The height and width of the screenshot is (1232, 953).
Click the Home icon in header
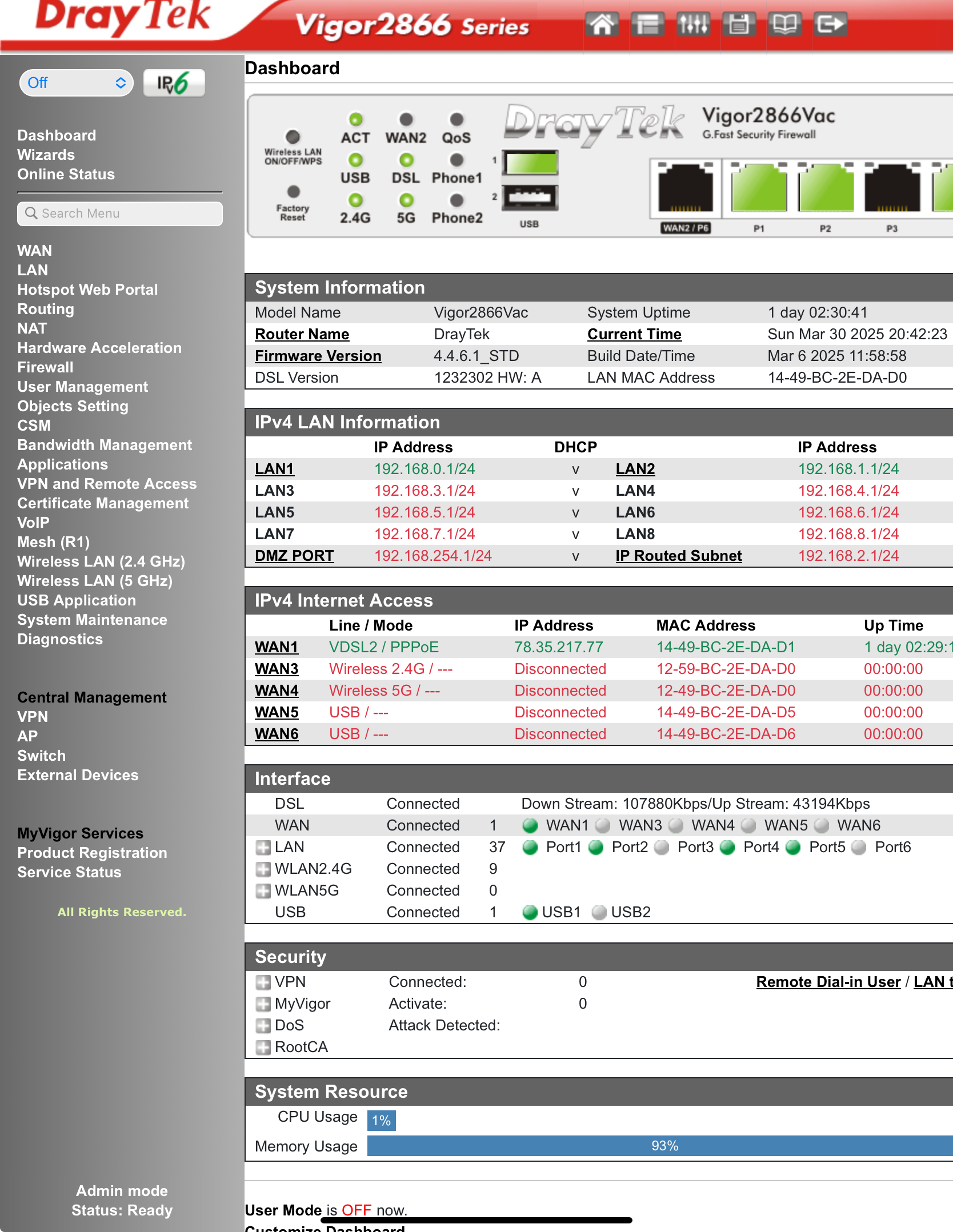tap(602, 25)
